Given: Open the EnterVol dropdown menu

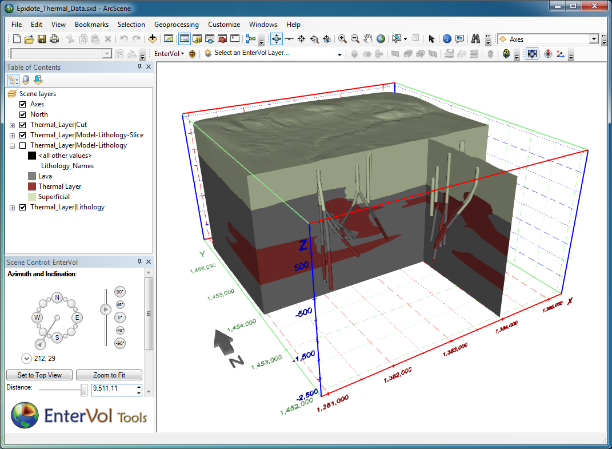Looking at the screenshot, I should click(169, 53).
